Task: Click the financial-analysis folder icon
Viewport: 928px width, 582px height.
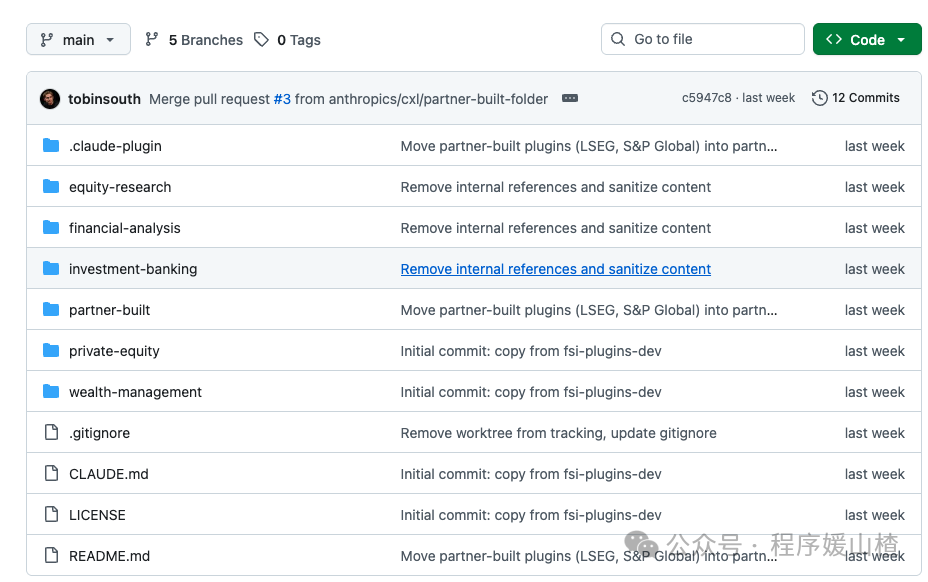Action: click(51, 228)
